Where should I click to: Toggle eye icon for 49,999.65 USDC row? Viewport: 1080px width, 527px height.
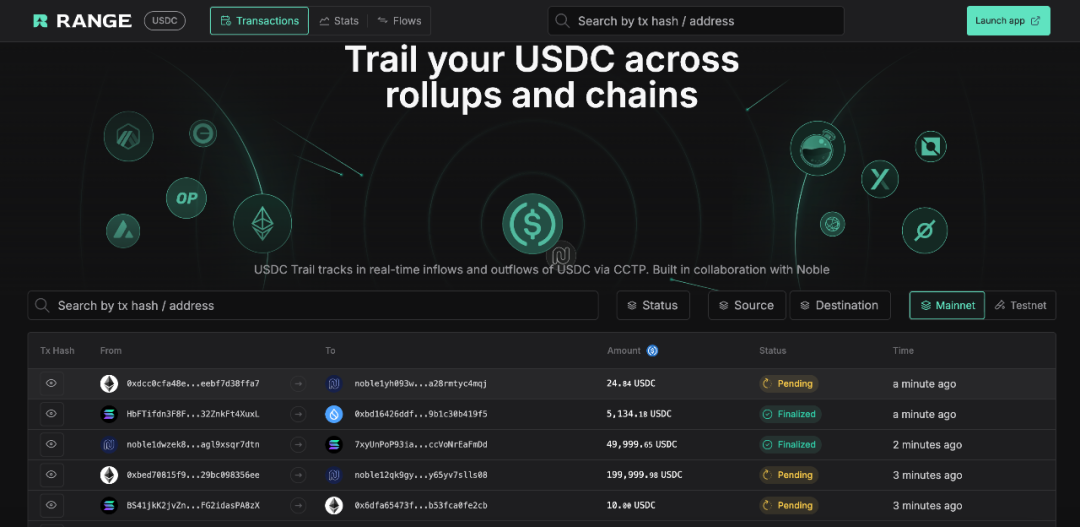click(51, 444)
